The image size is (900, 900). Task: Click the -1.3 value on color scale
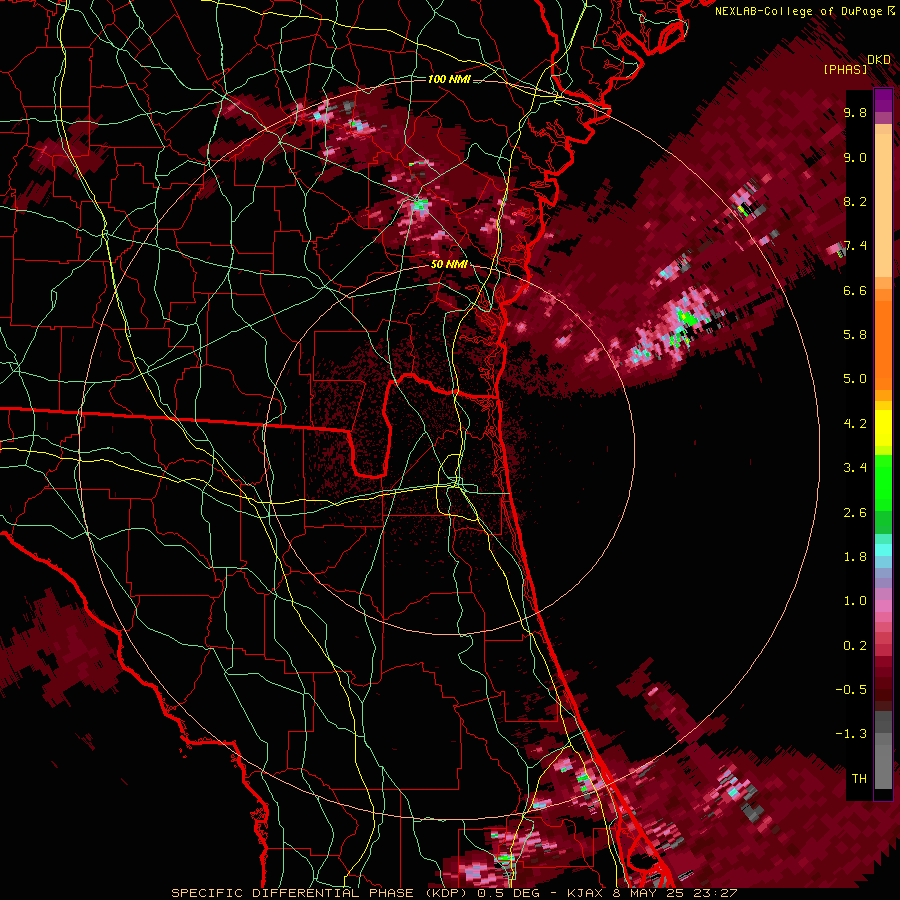(851, 734)
